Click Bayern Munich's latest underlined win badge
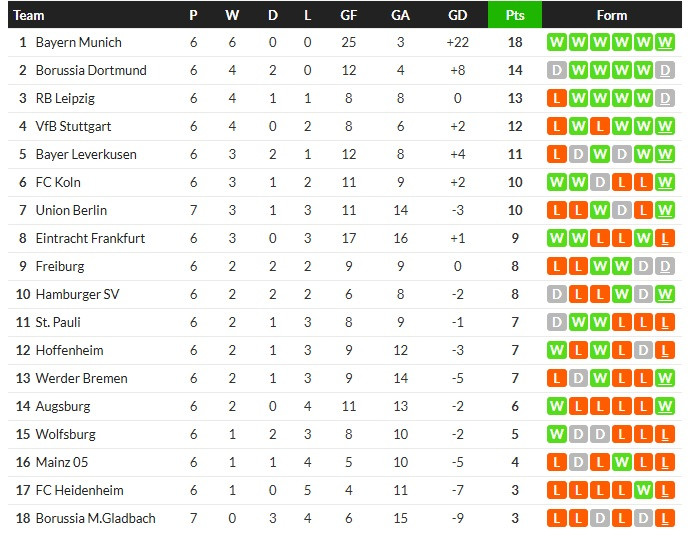Viewport: 699px width, 544px height. click(x=666, y=42)
